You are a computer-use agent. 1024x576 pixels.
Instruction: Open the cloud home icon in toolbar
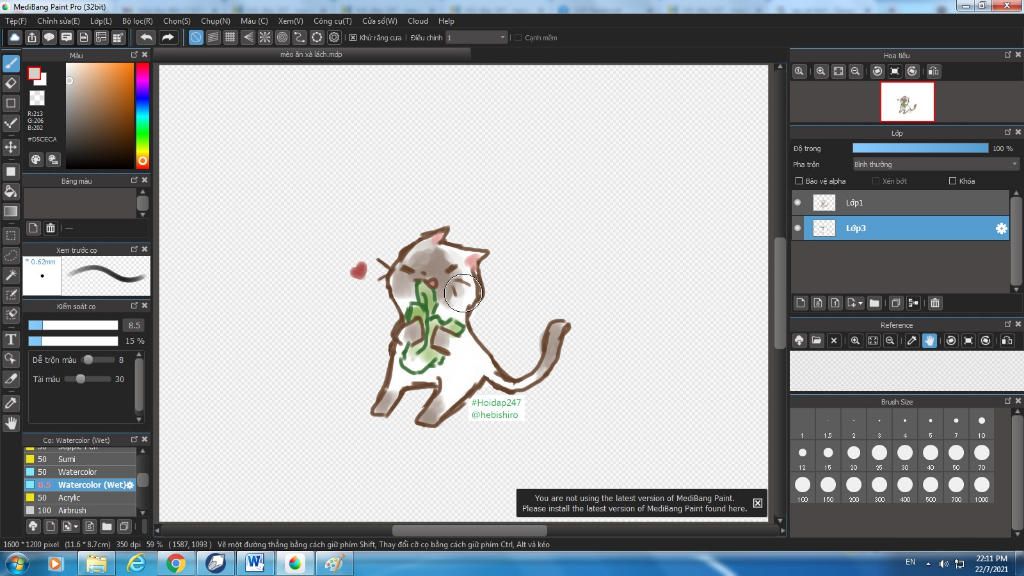(x=14, y=37)
